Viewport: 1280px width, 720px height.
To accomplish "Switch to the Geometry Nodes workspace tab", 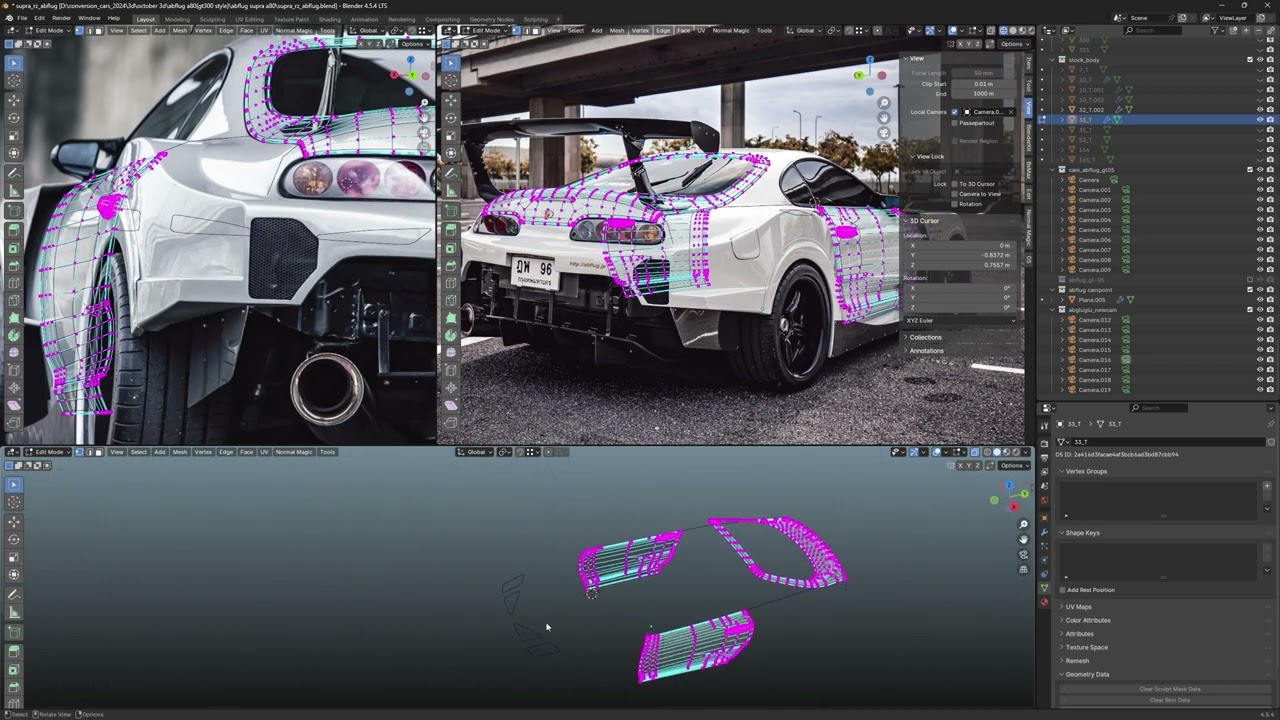I will pyautogui.click(x=491, y=19).
